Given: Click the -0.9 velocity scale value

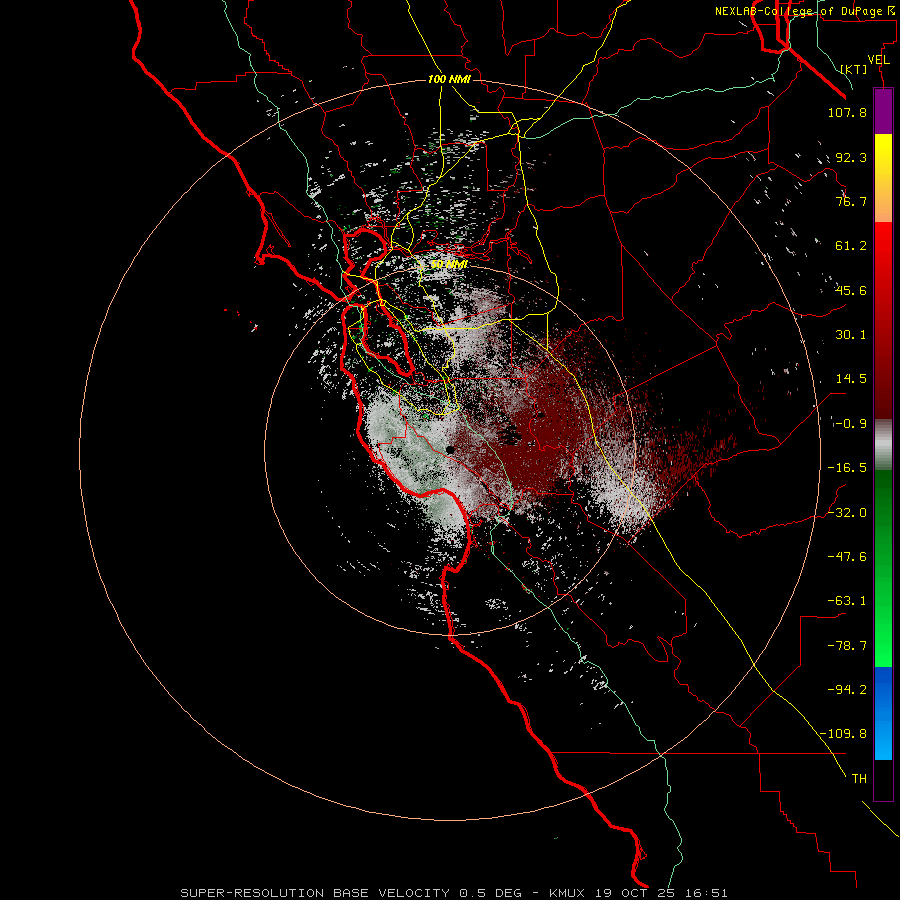Looking at the screenshot, I should 850,424.
